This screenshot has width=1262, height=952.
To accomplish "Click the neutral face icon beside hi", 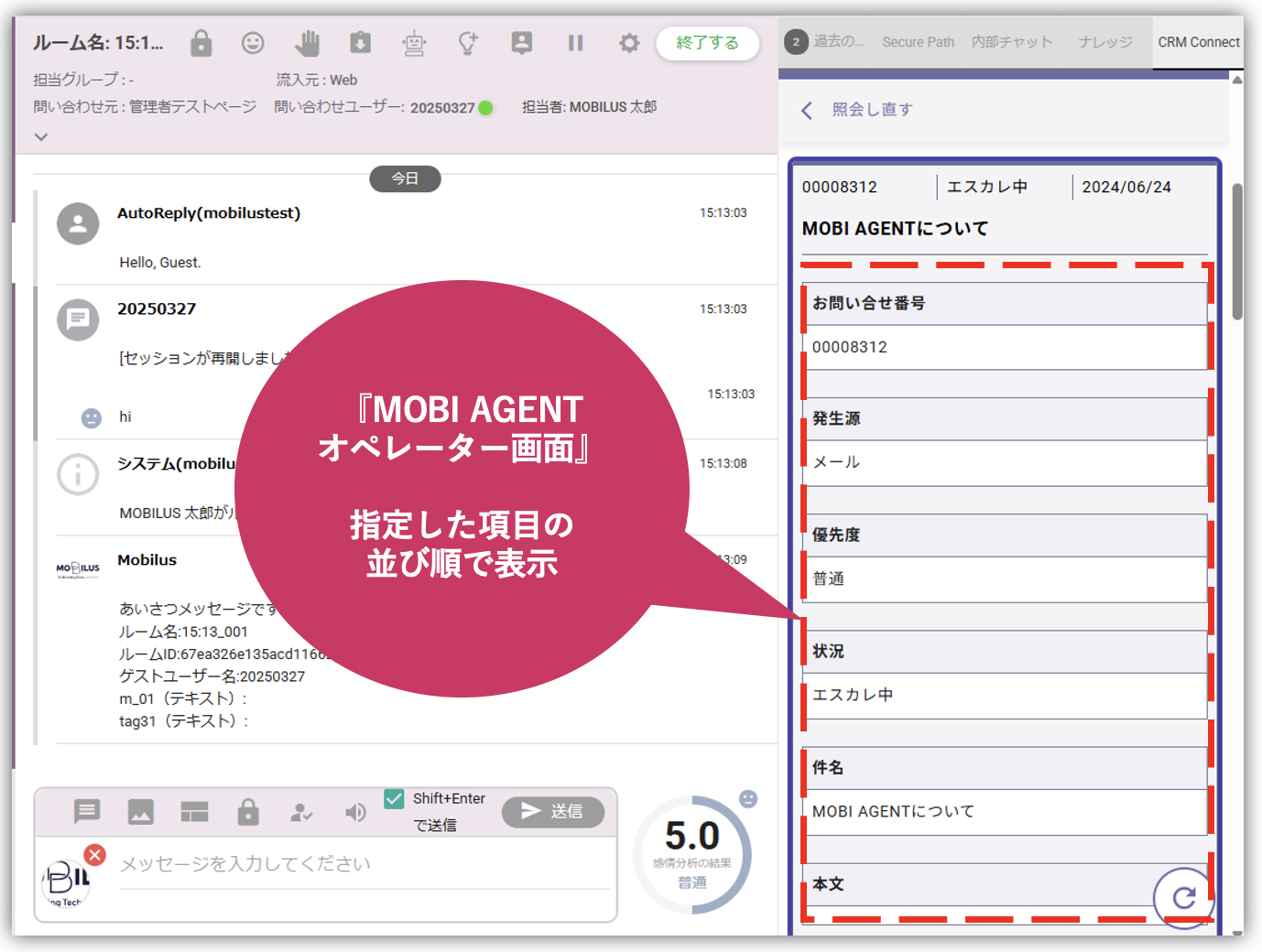I will tap(92, 418).
